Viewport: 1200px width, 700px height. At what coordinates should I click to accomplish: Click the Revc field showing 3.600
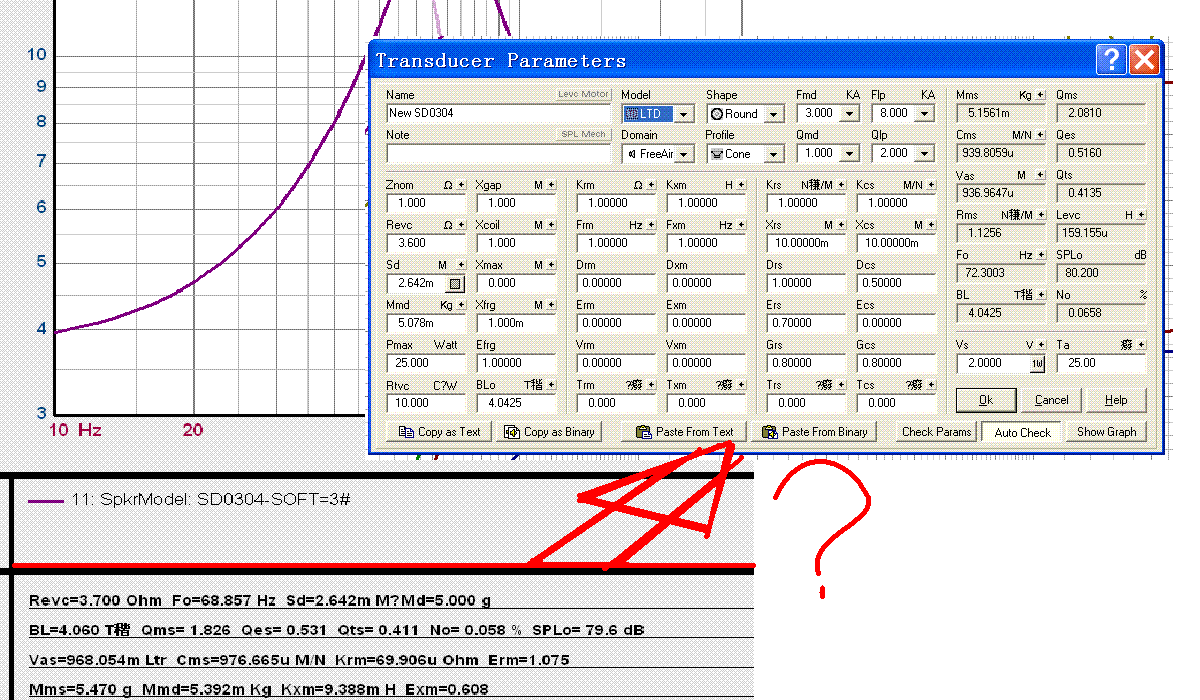(x=426, y=243)
